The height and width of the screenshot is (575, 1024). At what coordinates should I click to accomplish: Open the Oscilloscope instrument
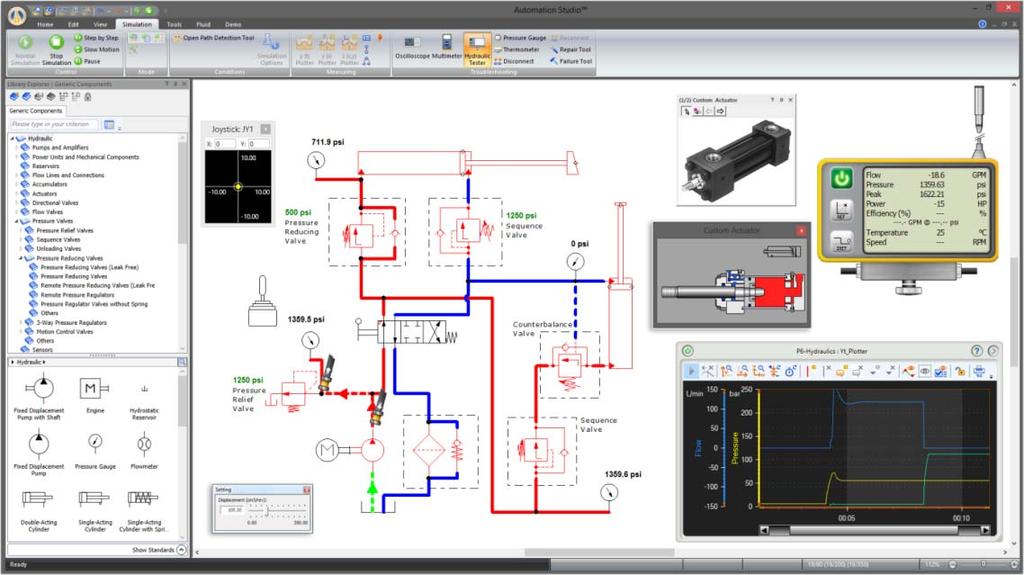[412, 48]
